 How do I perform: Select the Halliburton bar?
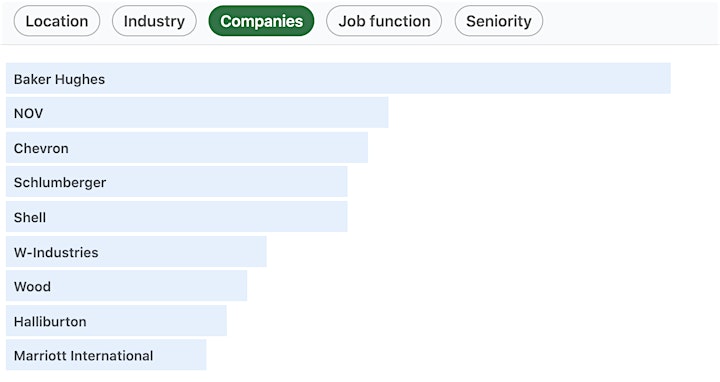coord(116,321)
